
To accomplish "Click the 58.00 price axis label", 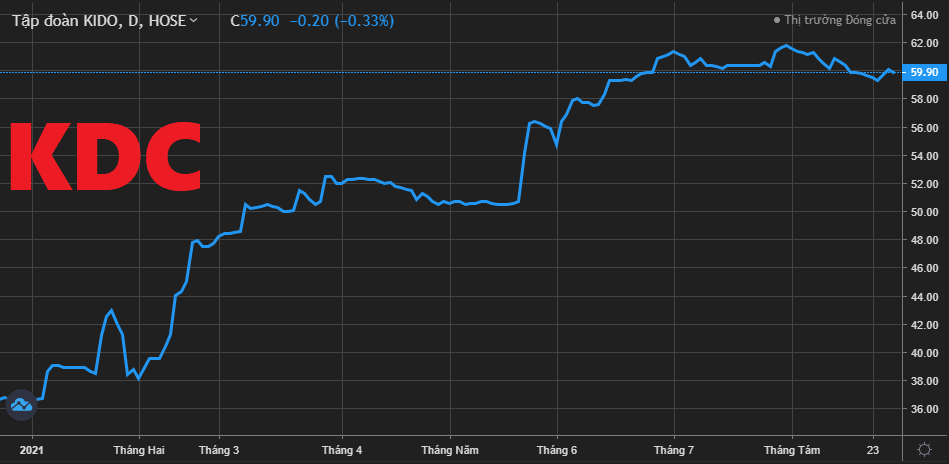I will [924, 99].
